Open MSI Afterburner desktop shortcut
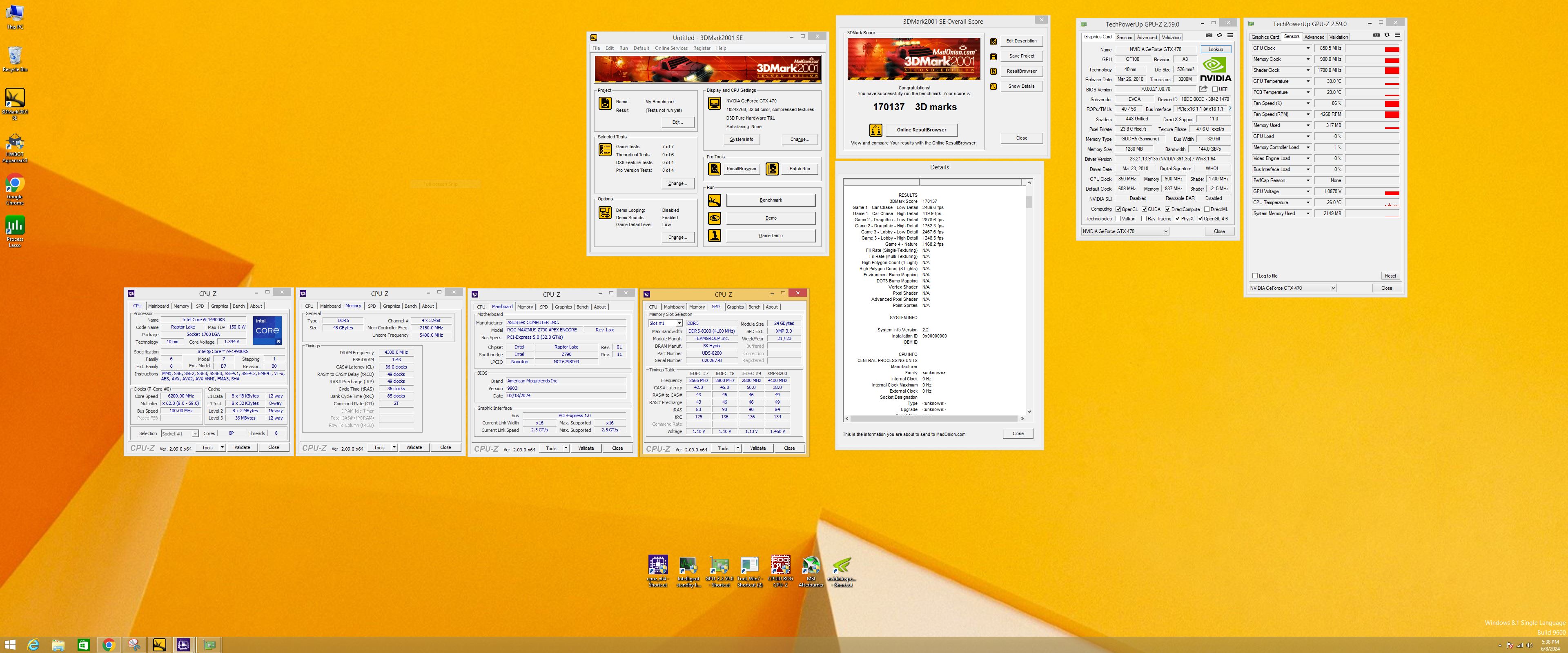Viewport: 1568px width, 653px height. tap(811, 572)
